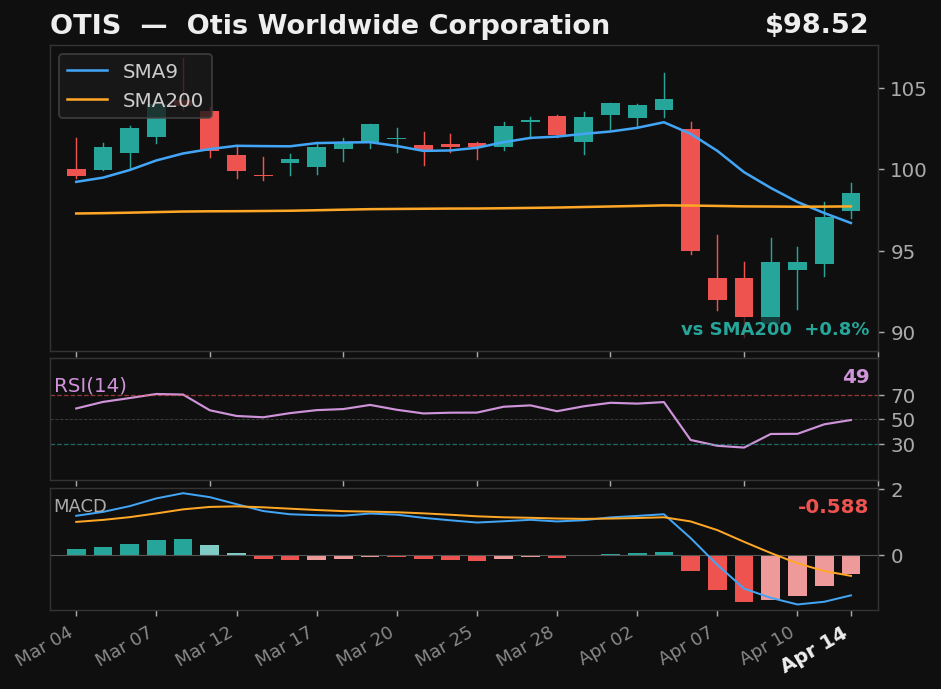
Task: Click the 90 price axis label
Action: (x=903, y=333)
